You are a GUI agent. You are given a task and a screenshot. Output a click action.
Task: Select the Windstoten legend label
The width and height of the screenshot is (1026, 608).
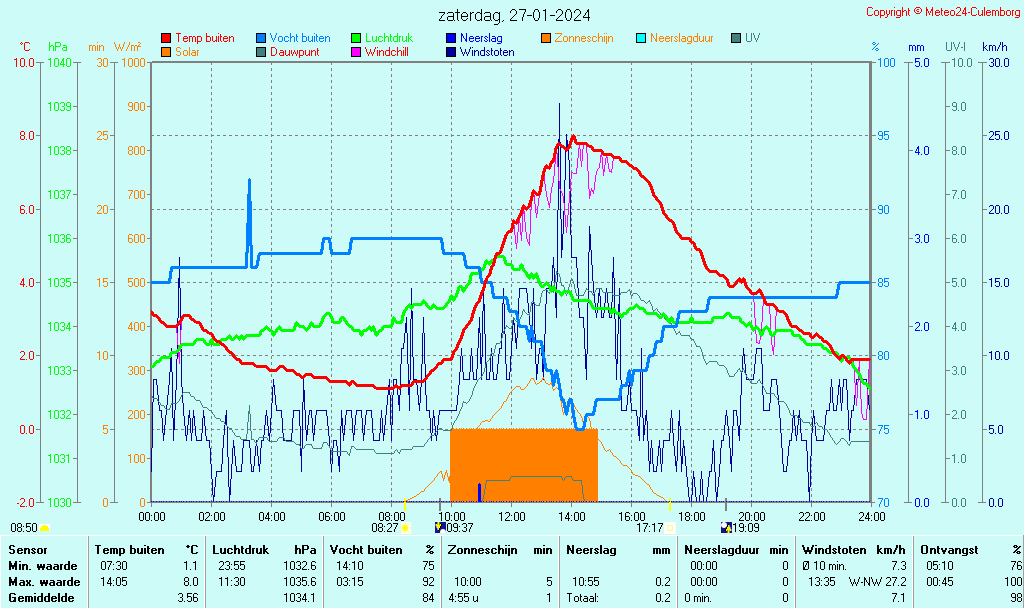pyautogui.click(x=487, y=52)
